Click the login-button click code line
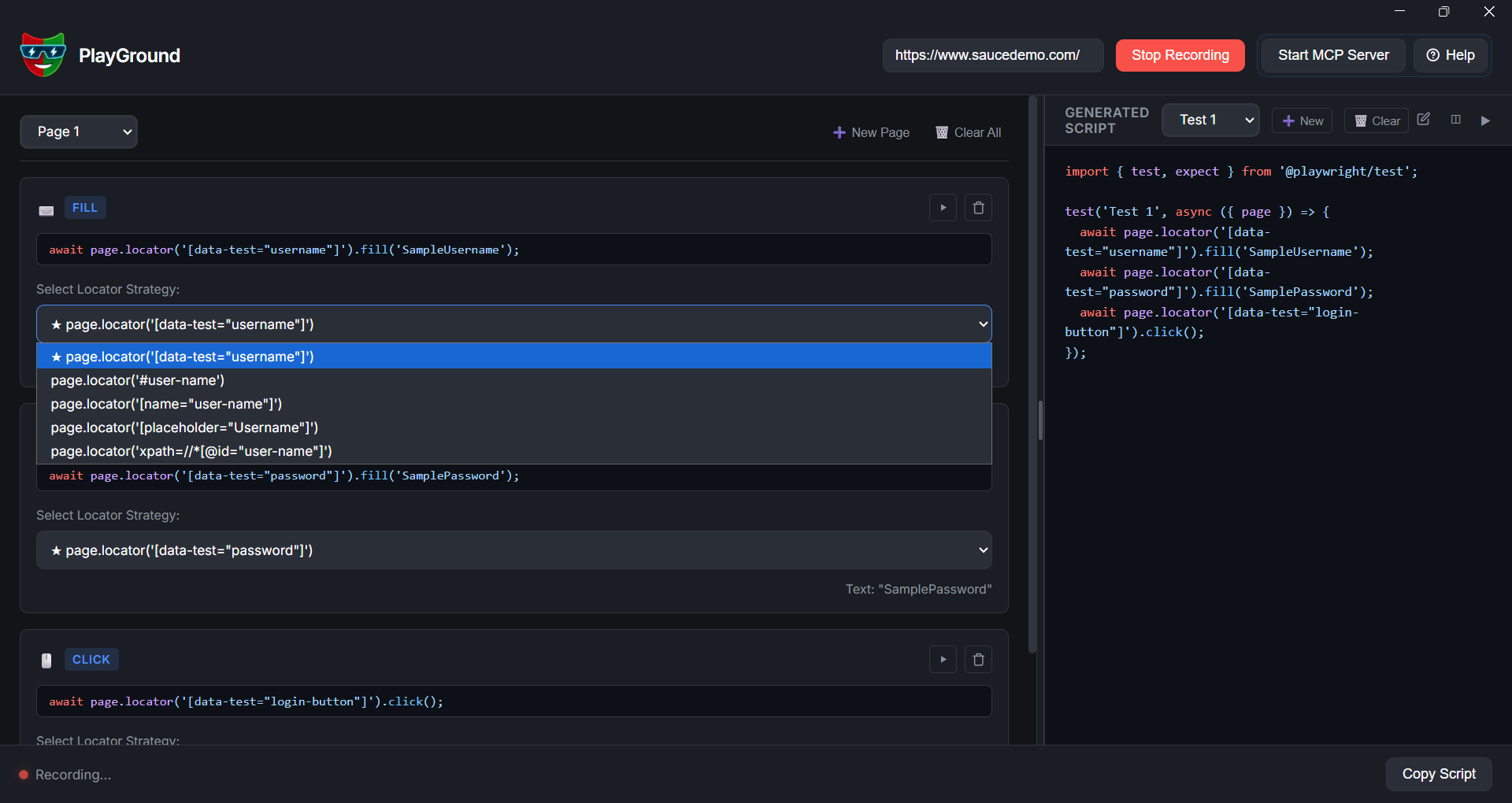Image resolution: width=1512 pixels, height=803 pixels. tap(513, 701)
